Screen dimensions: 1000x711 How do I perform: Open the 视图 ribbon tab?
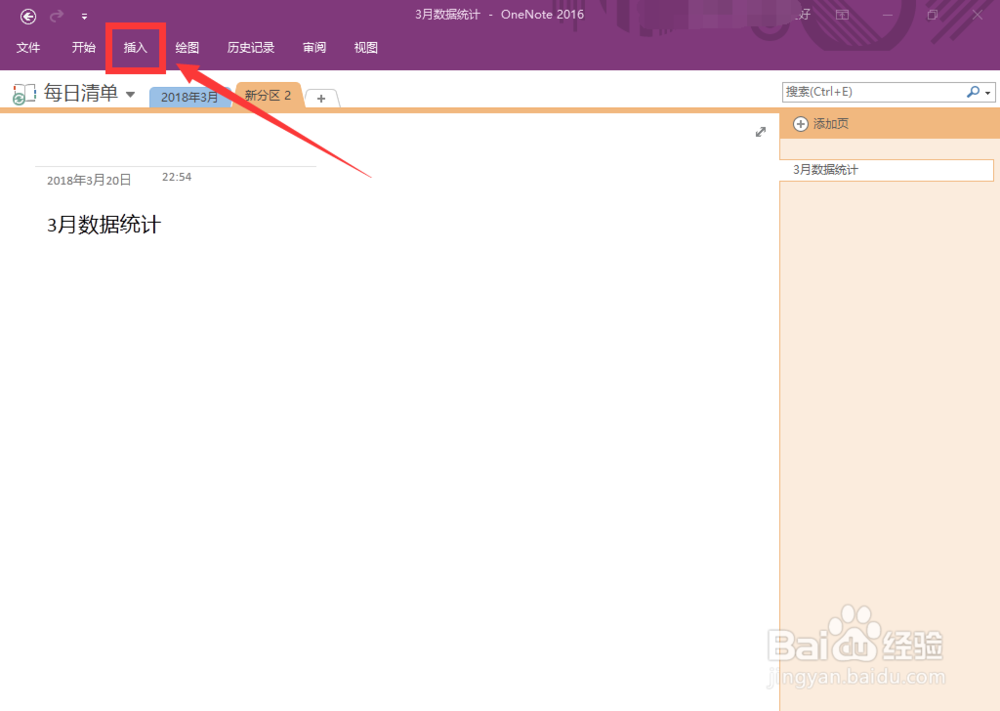point(365,47)
